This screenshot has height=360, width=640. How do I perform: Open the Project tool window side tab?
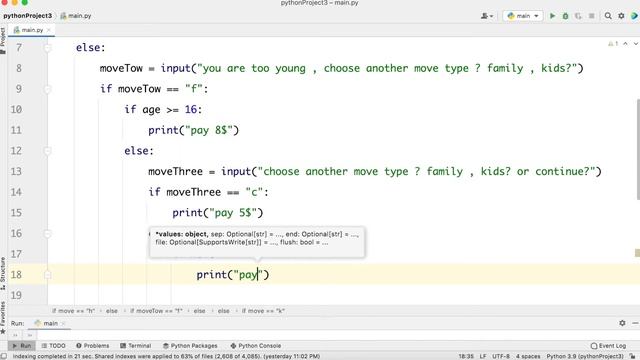pyautogui.click(x=3, y=40)
